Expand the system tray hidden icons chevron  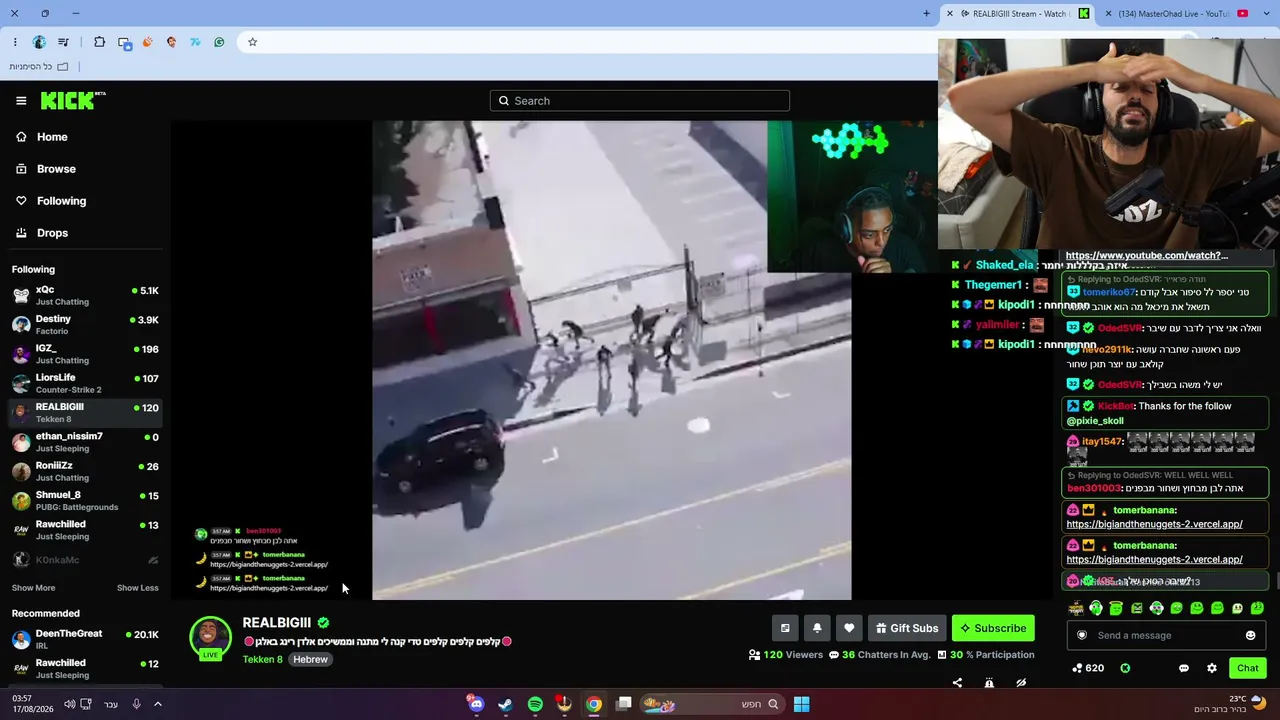pos(157,704)
